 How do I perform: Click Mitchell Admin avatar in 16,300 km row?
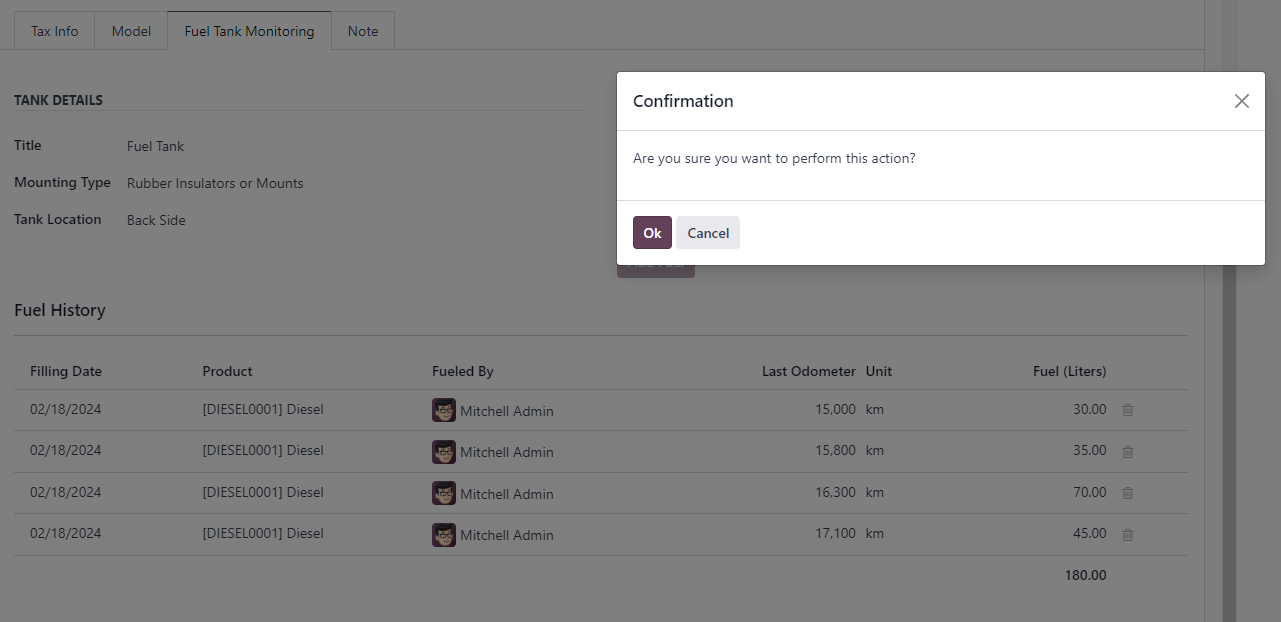(x=444, y=493)
